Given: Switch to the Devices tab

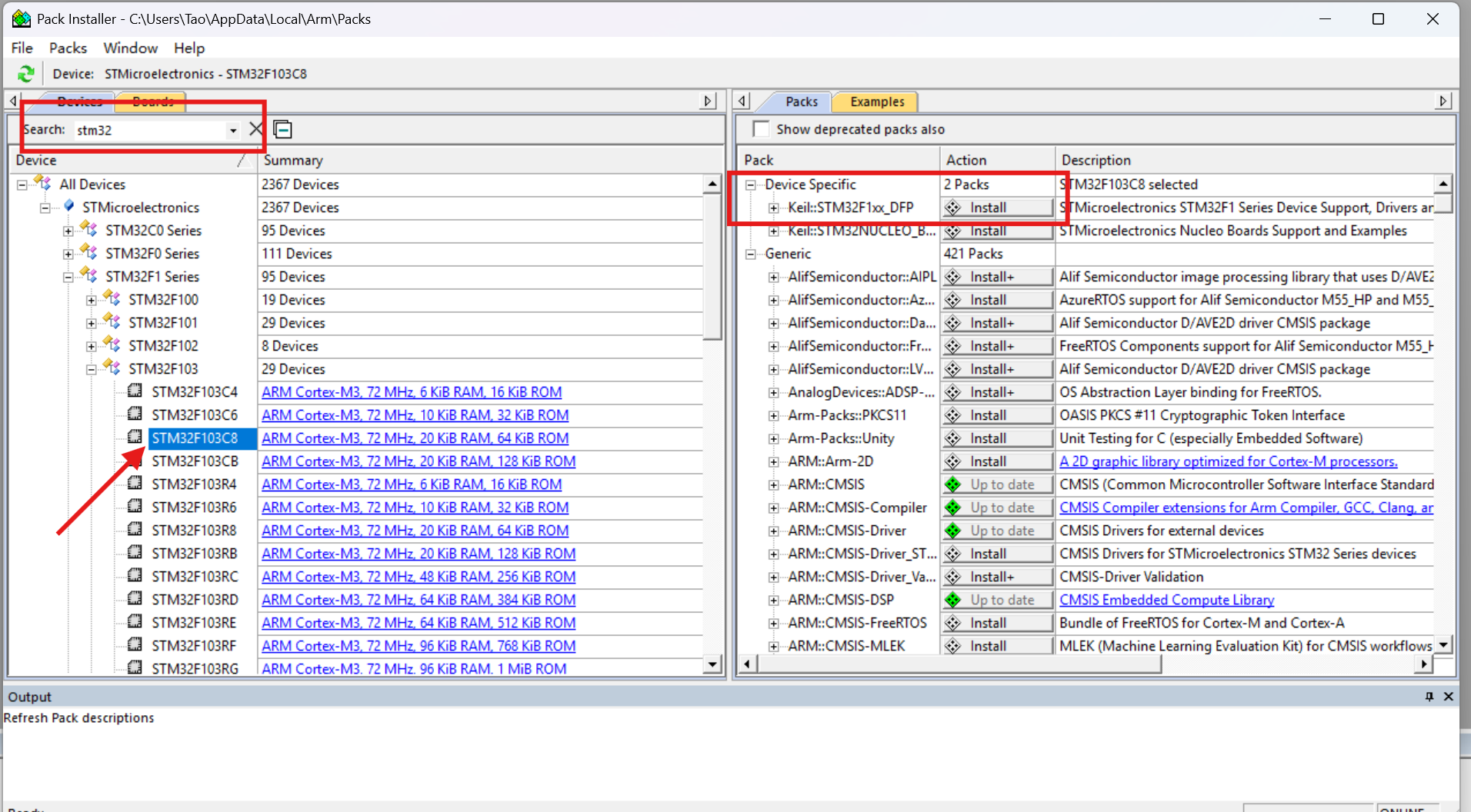Looking at the screenshot, I should tap(79, 101).
